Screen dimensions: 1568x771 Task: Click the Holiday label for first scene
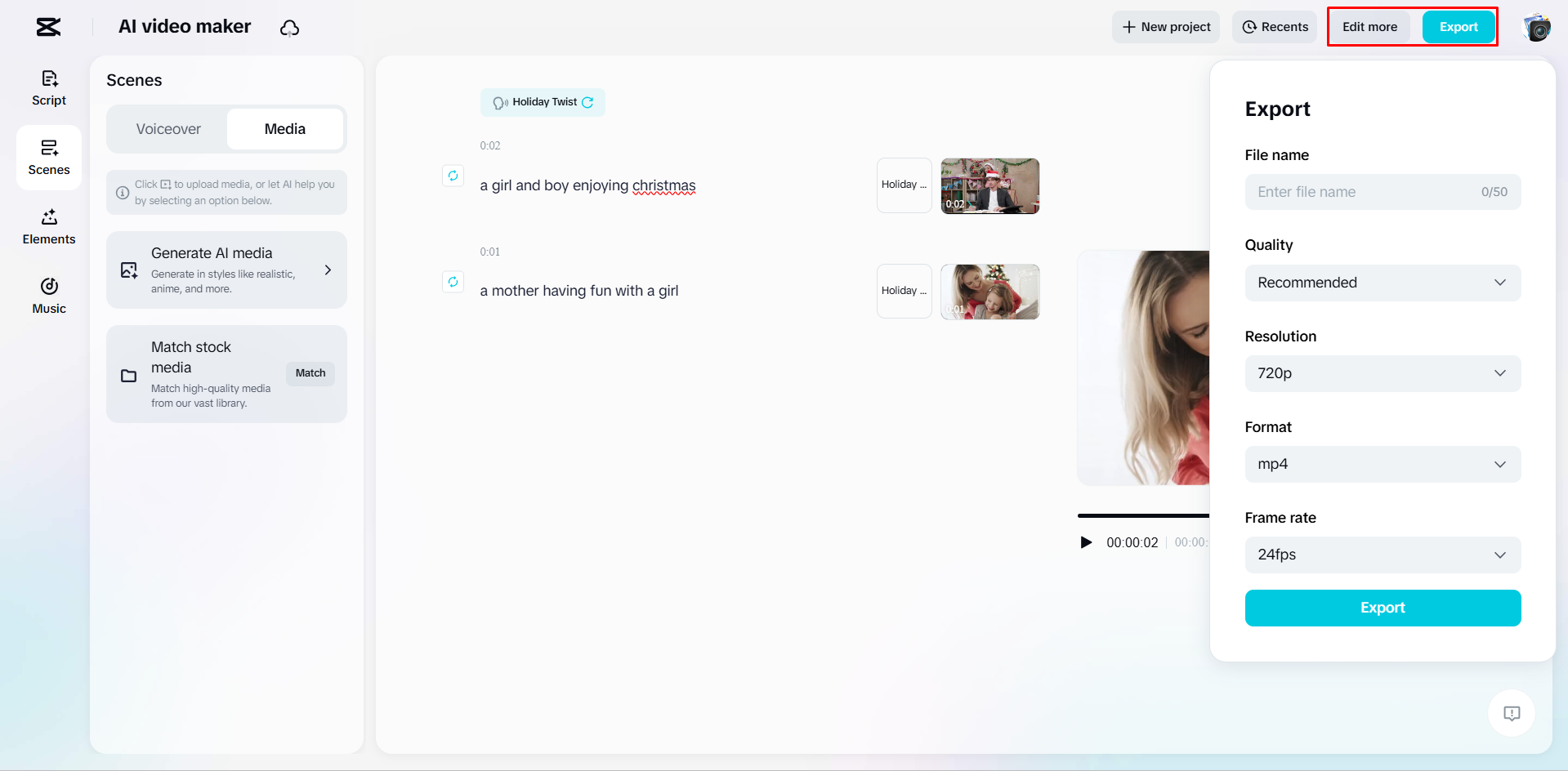click(x=904, y=185)
